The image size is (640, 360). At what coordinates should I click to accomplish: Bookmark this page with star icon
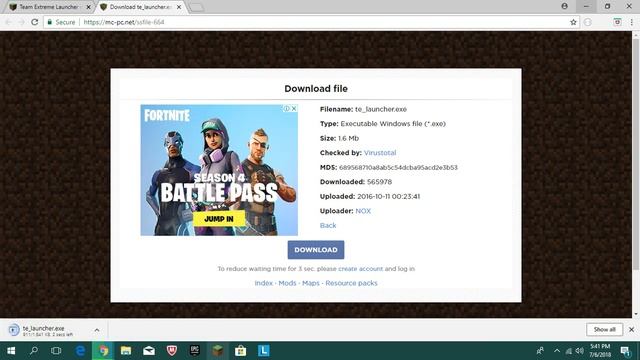tap(573, 22)
